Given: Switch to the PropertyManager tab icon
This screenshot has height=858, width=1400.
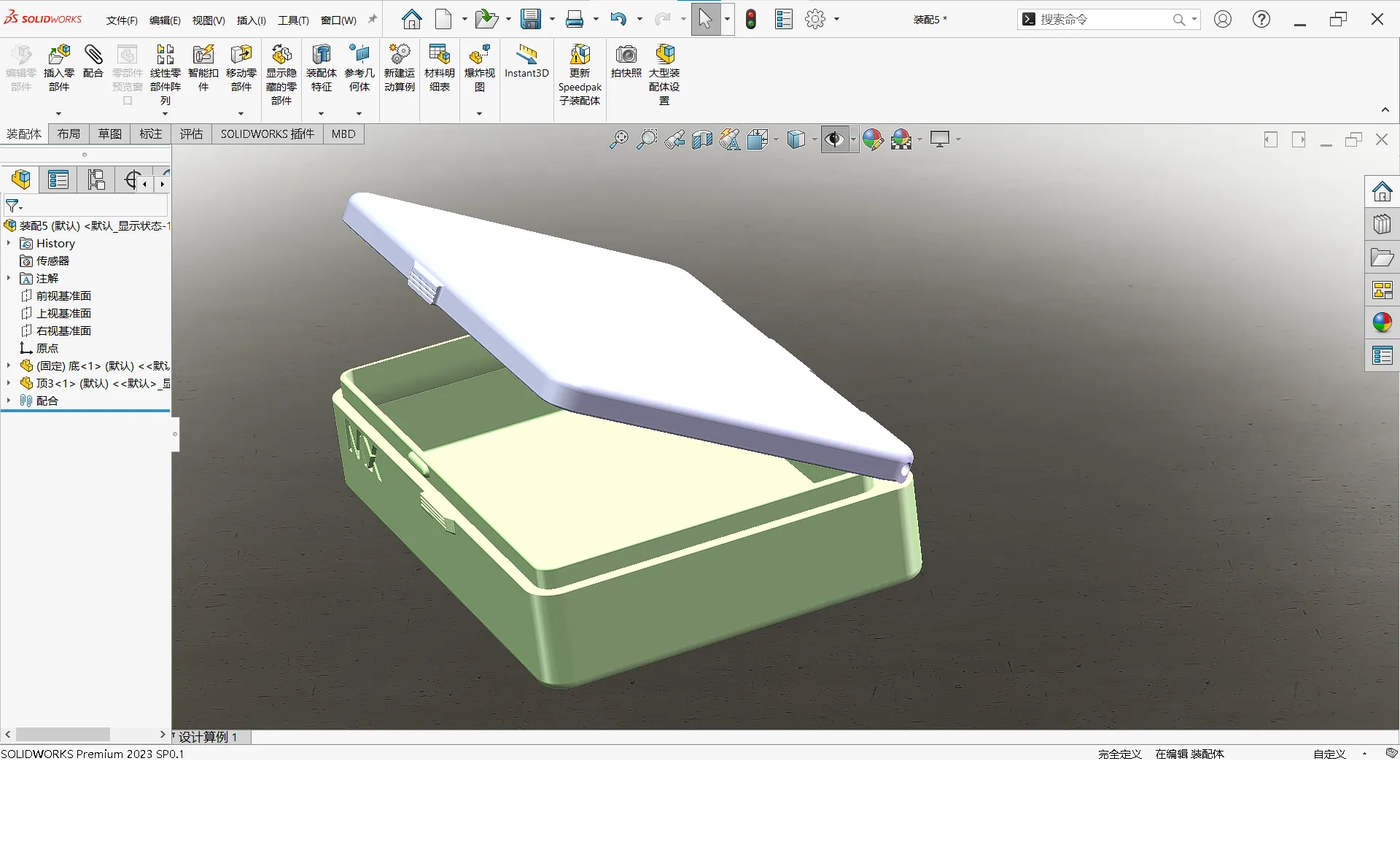Looking at the screenshot, I should coord(58,179).
